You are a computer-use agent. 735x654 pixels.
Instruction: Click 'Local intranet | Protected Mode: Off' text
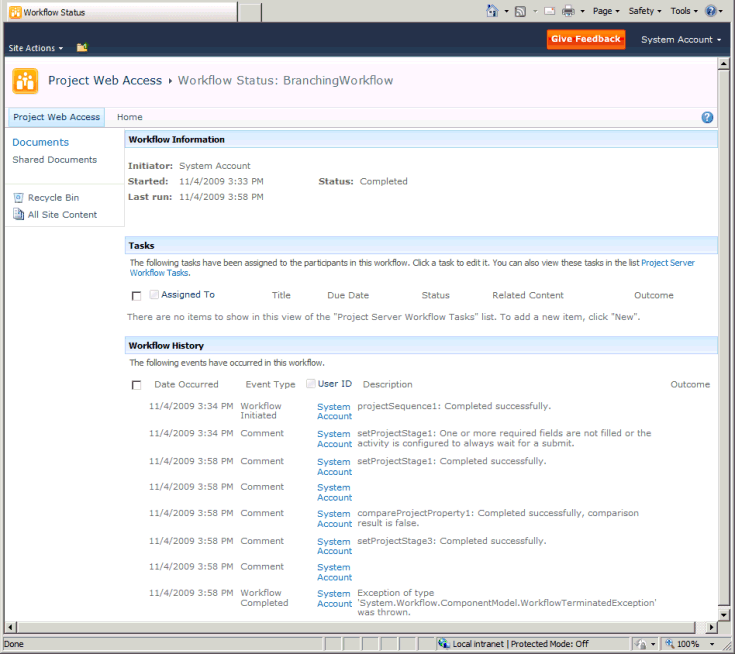point(520,644)
